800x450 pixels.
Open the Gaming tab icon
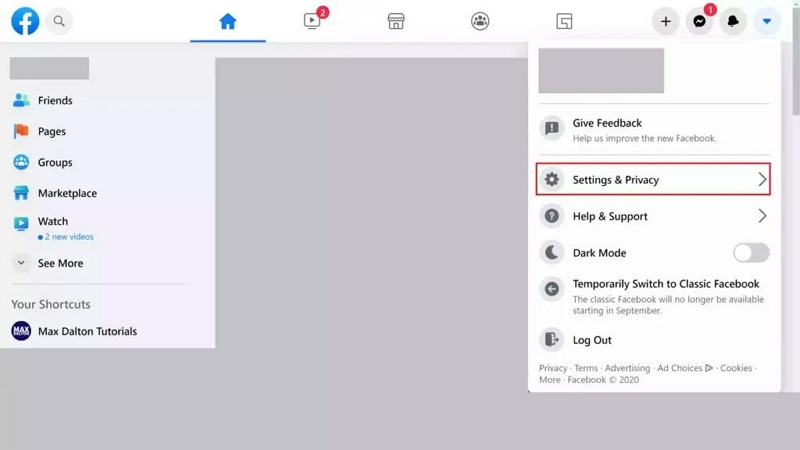(564, 21)
